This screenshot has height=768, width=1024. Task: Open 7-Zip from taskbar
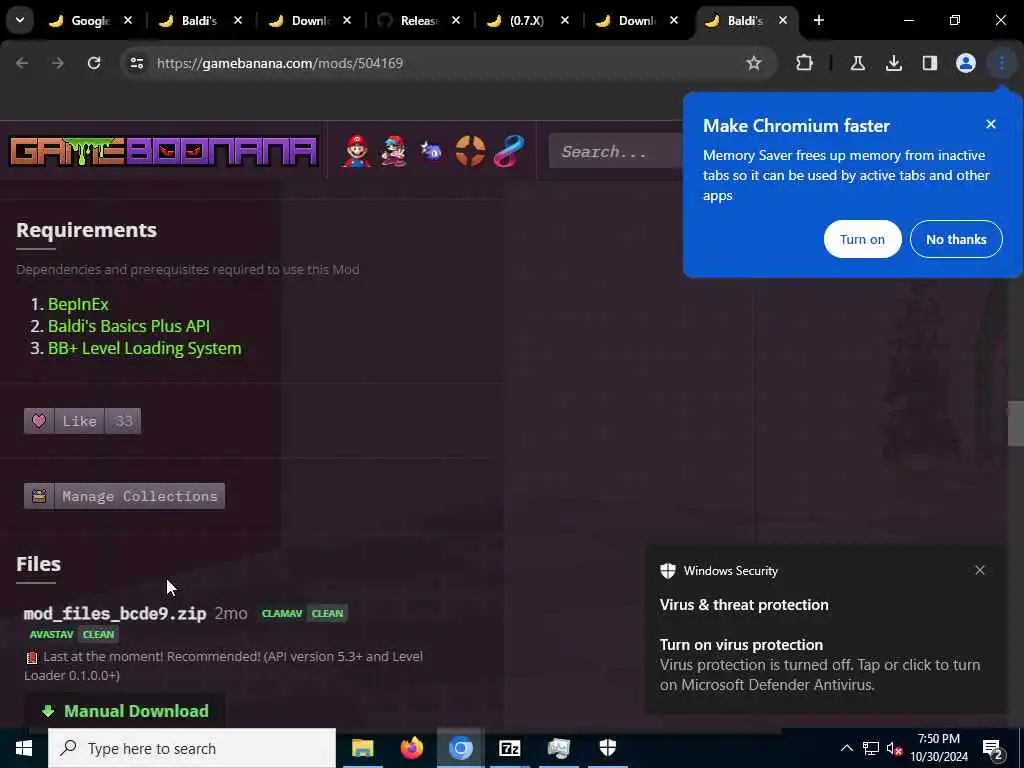coord(509,748)
